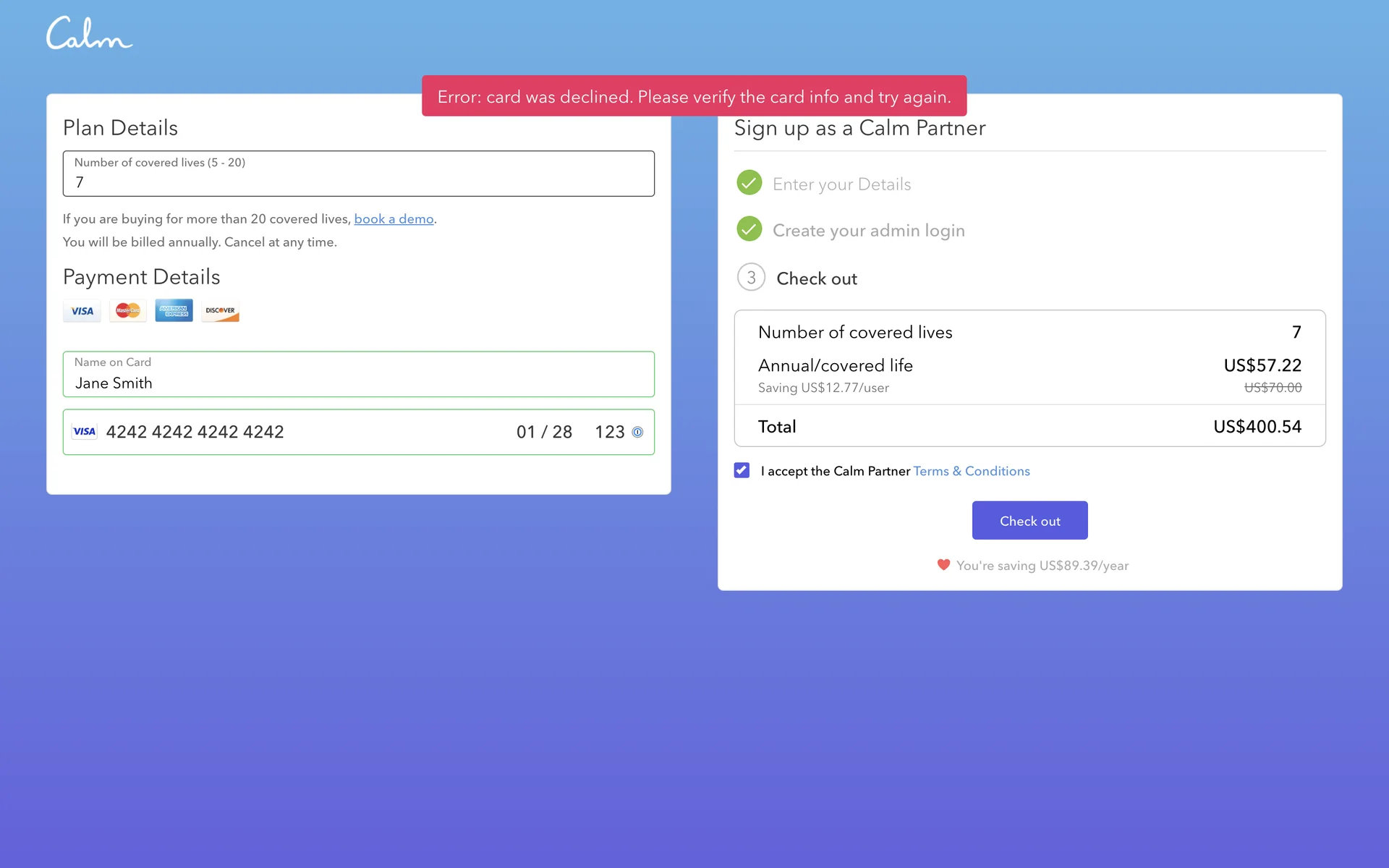Screen dimensions: 1389x868
Task: Select the step 3 Check out circle
Action: (x=751, y=278)
